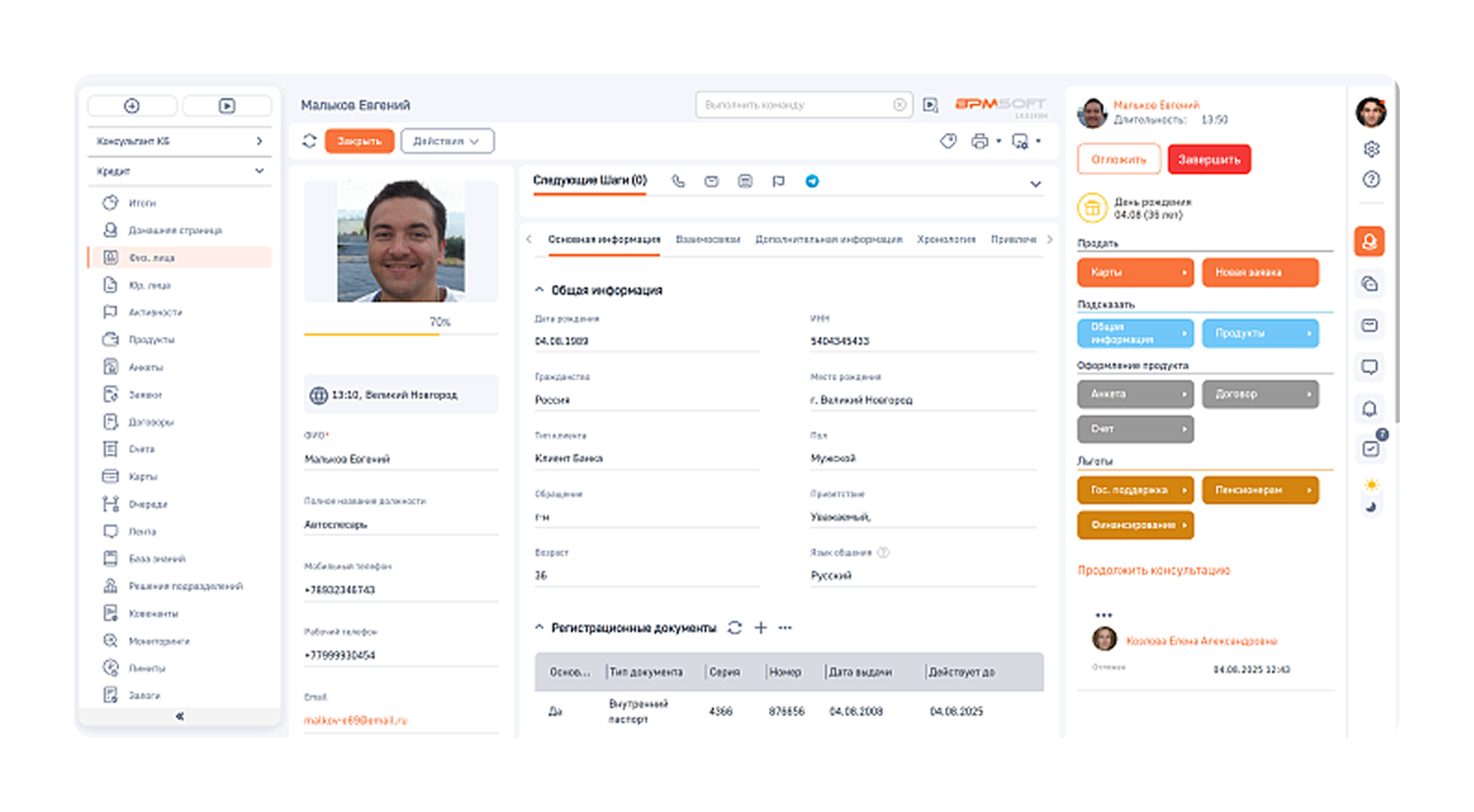Open the orange consultation panel icon in the right strip
Viewport: 1474px width, 812px height.
tap(1369, 242)
